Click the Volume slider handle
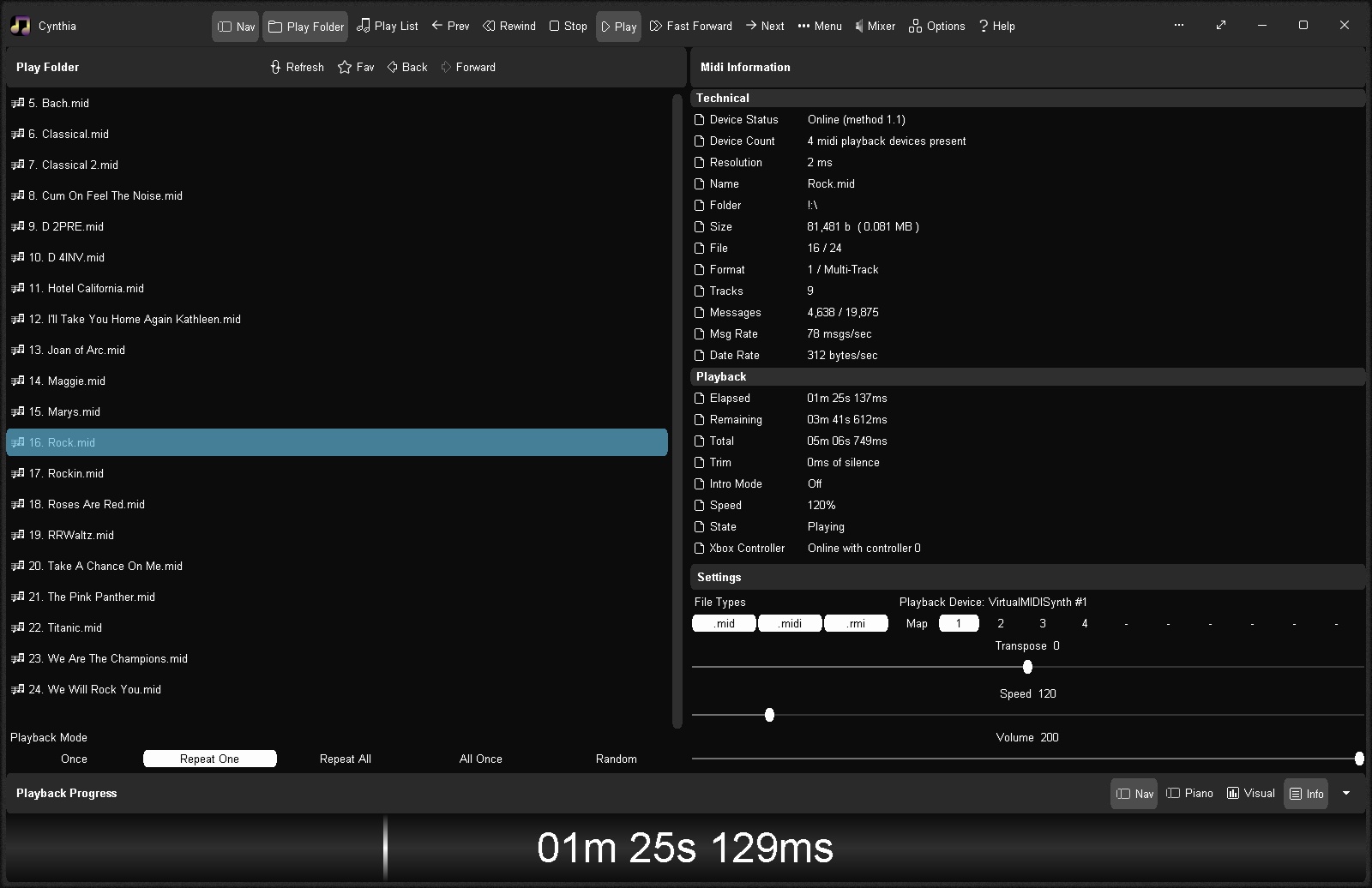This screenshot has width=1372, height=888. point(1359,759)
